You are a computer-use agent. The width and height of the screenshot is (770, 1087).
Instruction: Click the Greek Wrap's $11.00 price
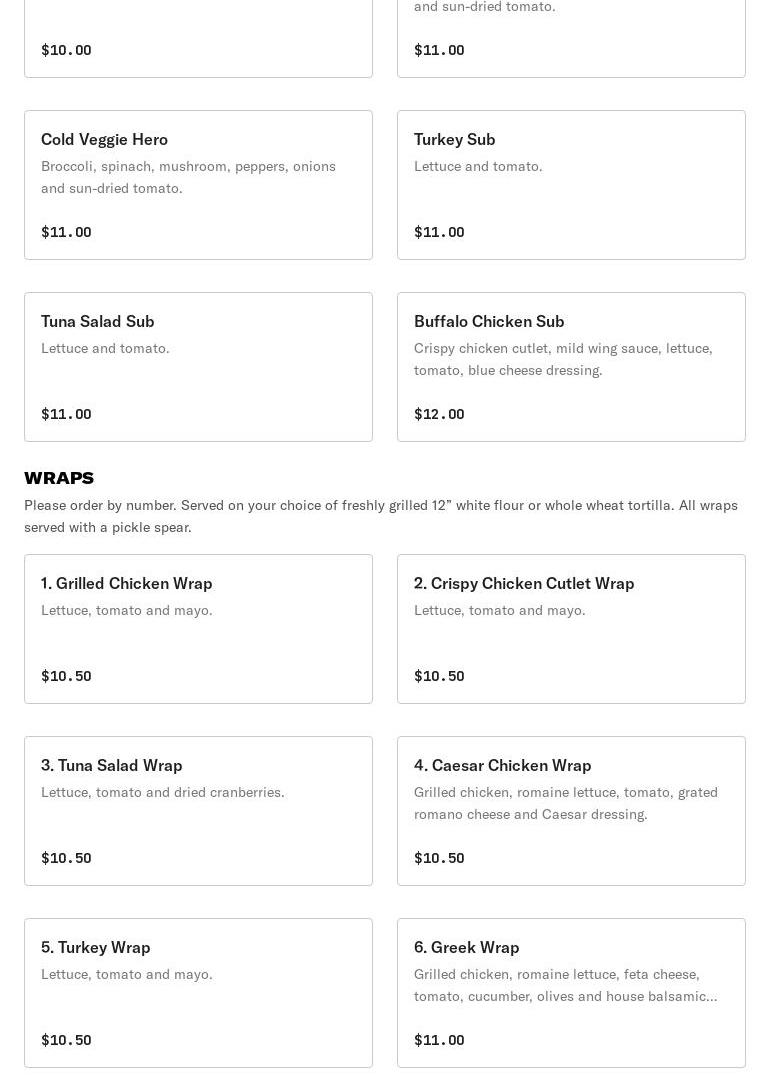coord(439,1040)
